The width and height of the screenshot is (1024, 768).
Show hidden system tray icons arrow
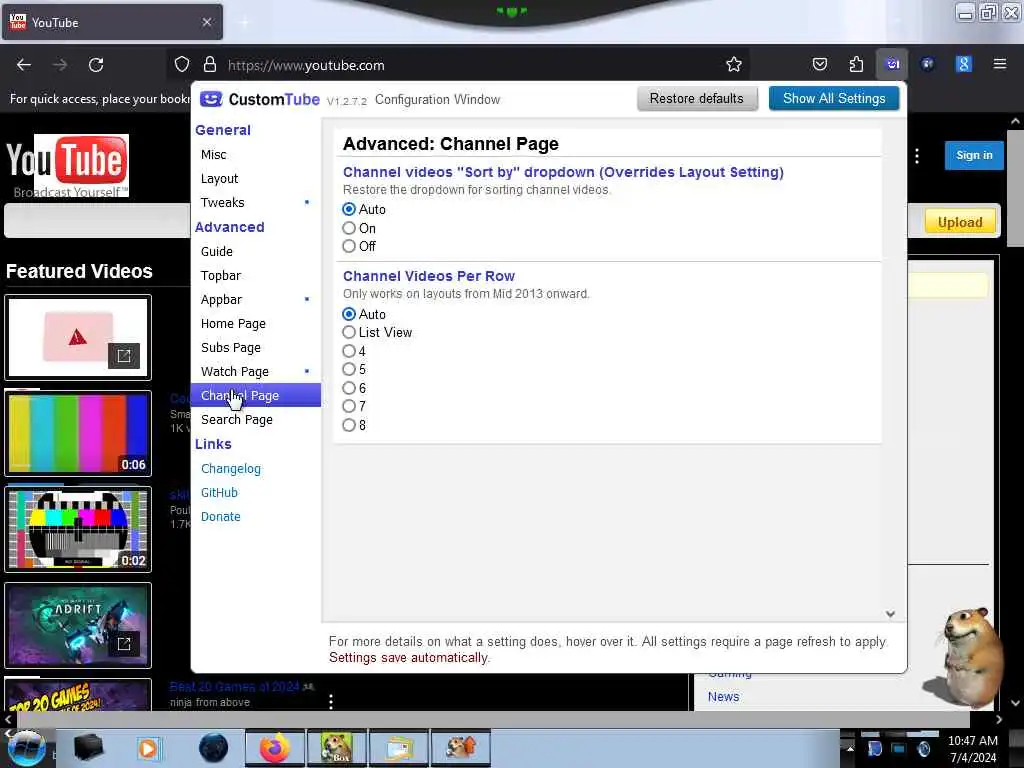(850, 748)
